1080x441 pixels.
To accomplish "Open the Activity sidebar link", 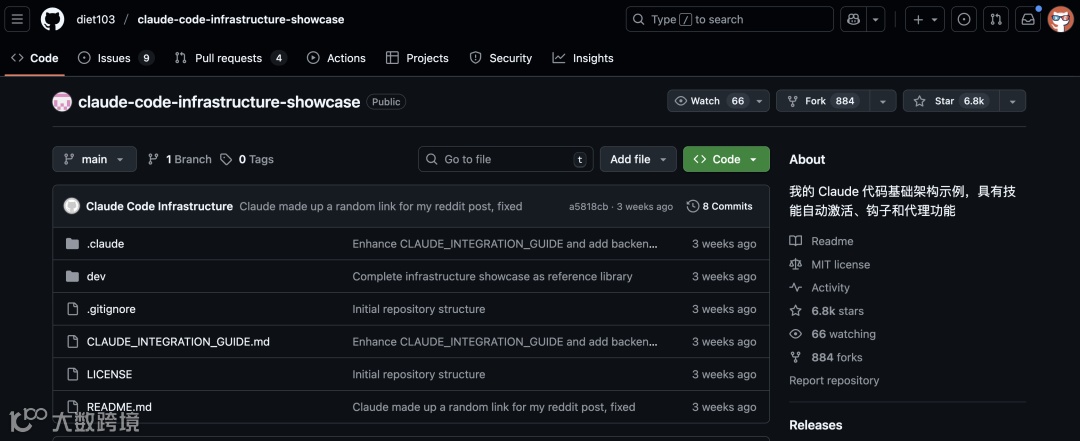I will click(820, 288).
